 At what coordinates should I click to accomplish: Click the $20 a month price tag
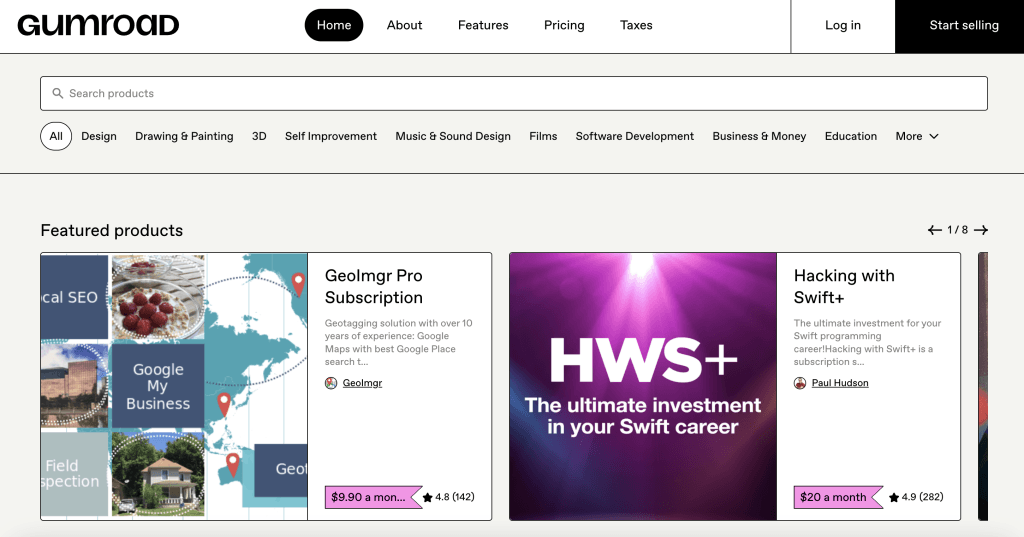(838, 497)
